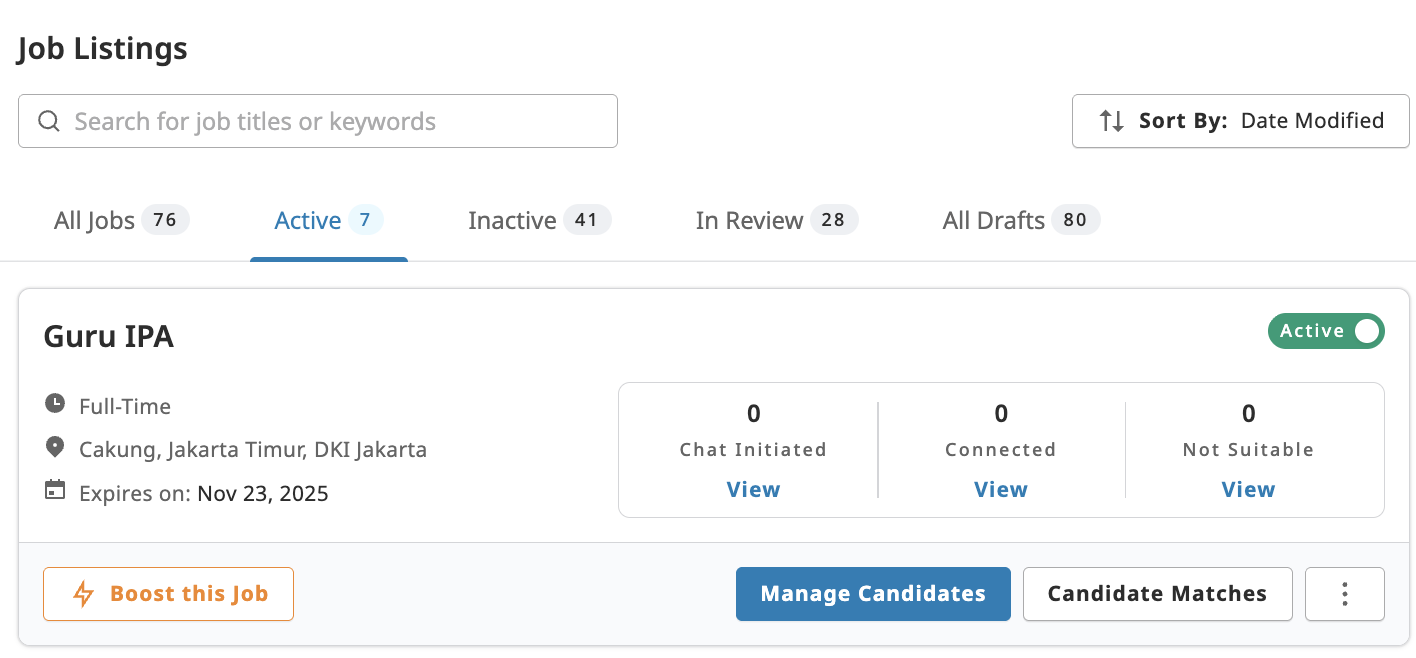1416x658 pixels.
Task: Click the search magnifier icon
Action: [x=48, y=120]
